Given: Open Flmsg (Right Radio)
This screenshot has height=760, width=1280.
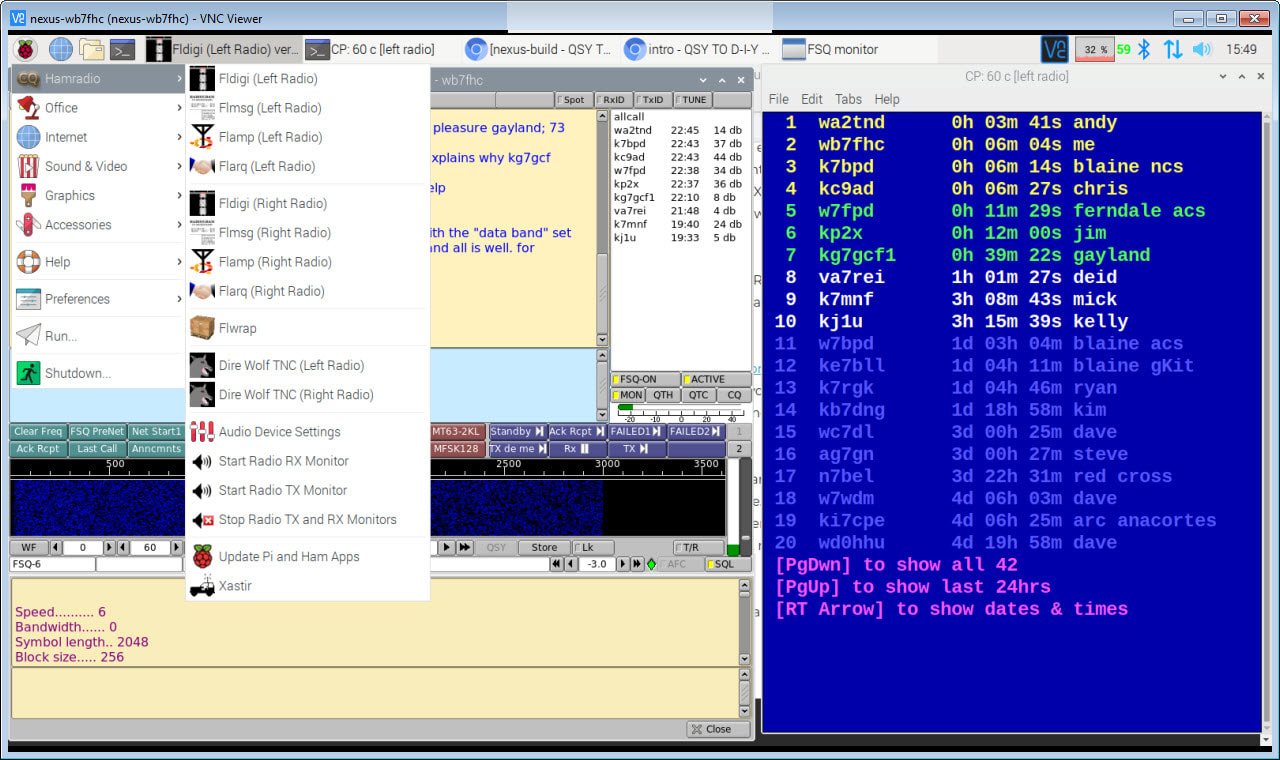Looking at the screenshot, I should [308, 232].
